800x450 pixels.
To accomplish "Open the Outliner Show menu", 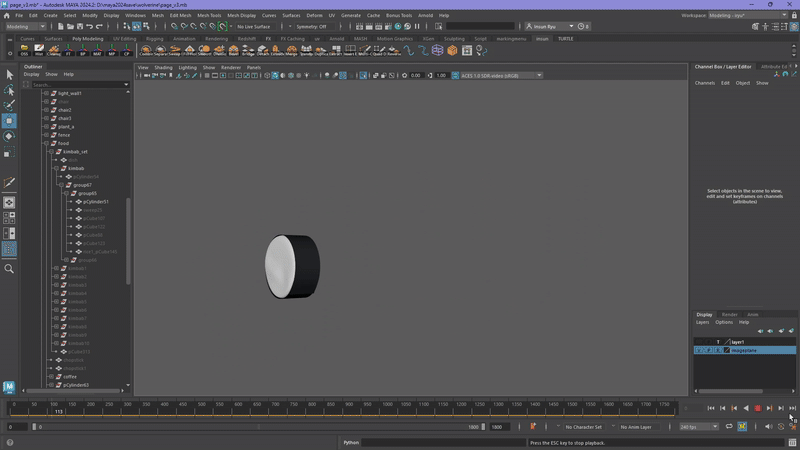I will pyautogui.click(x=52, y=74).
